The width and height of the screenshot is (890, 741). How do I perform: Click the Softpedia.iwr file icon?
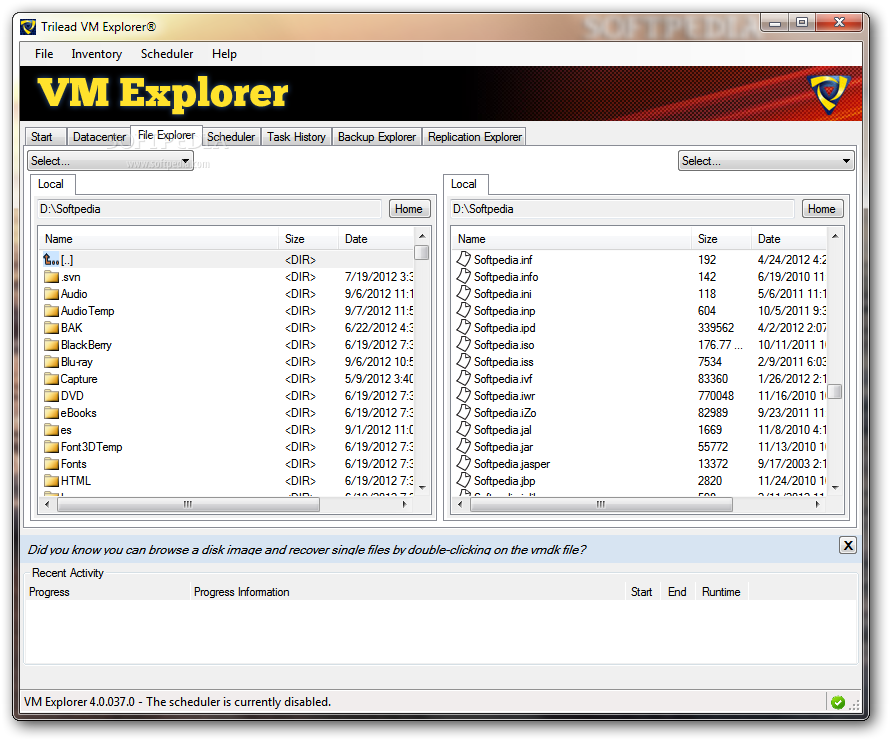click(464, 395)
